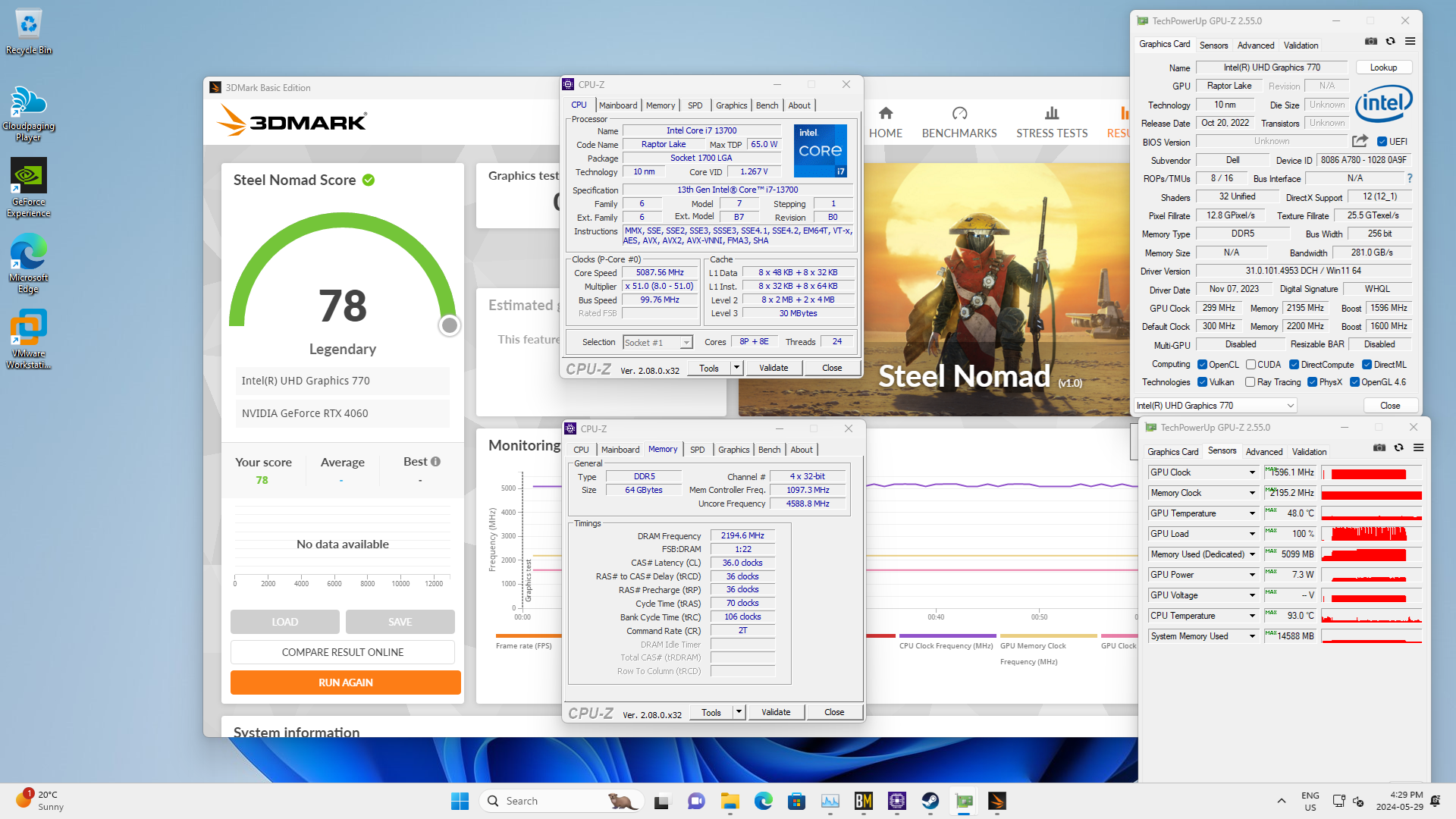
Task: Click the score gauge knob in 3DMark
Action: point(450,325)
